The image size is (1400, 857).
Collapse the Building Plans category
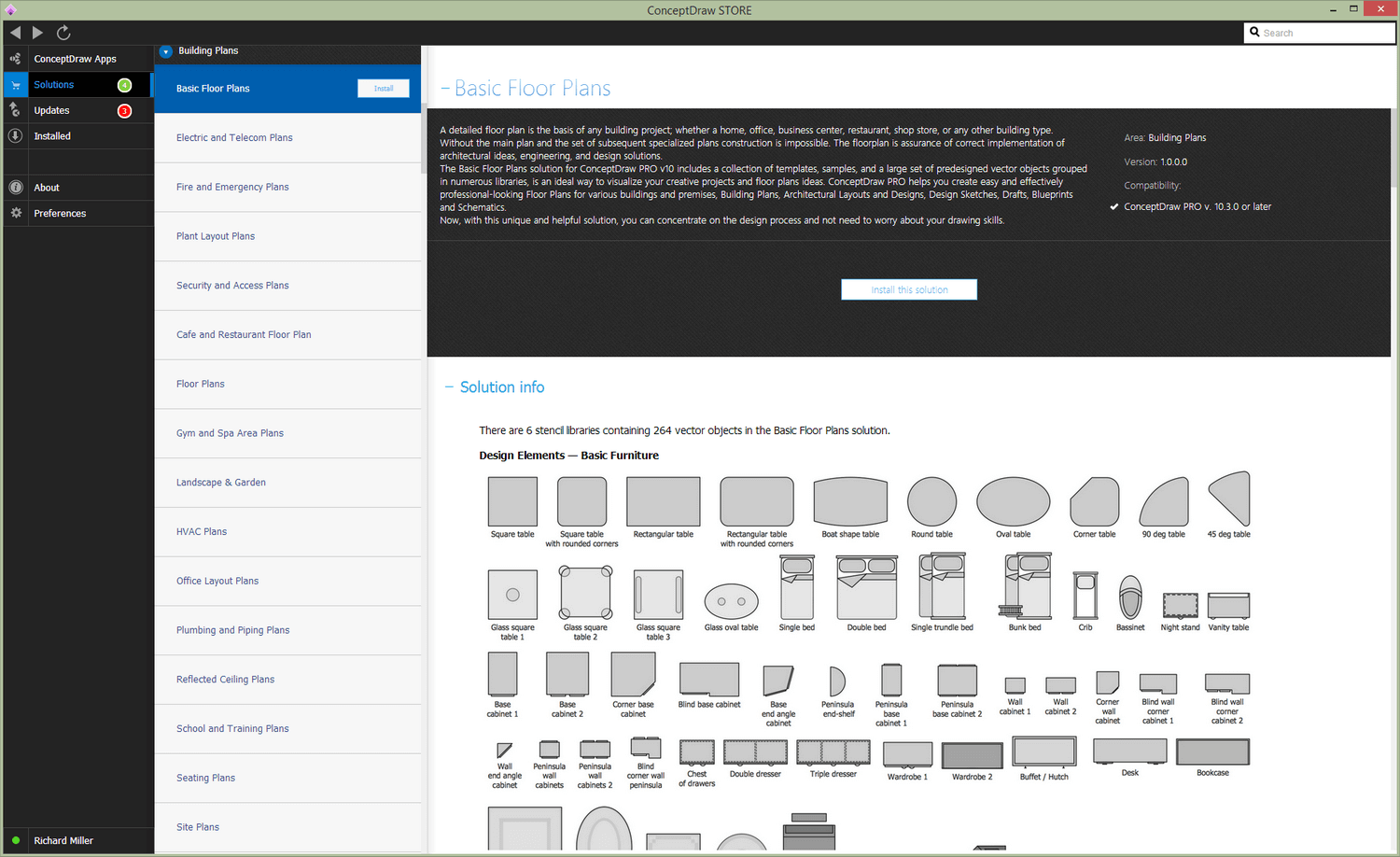166,51
